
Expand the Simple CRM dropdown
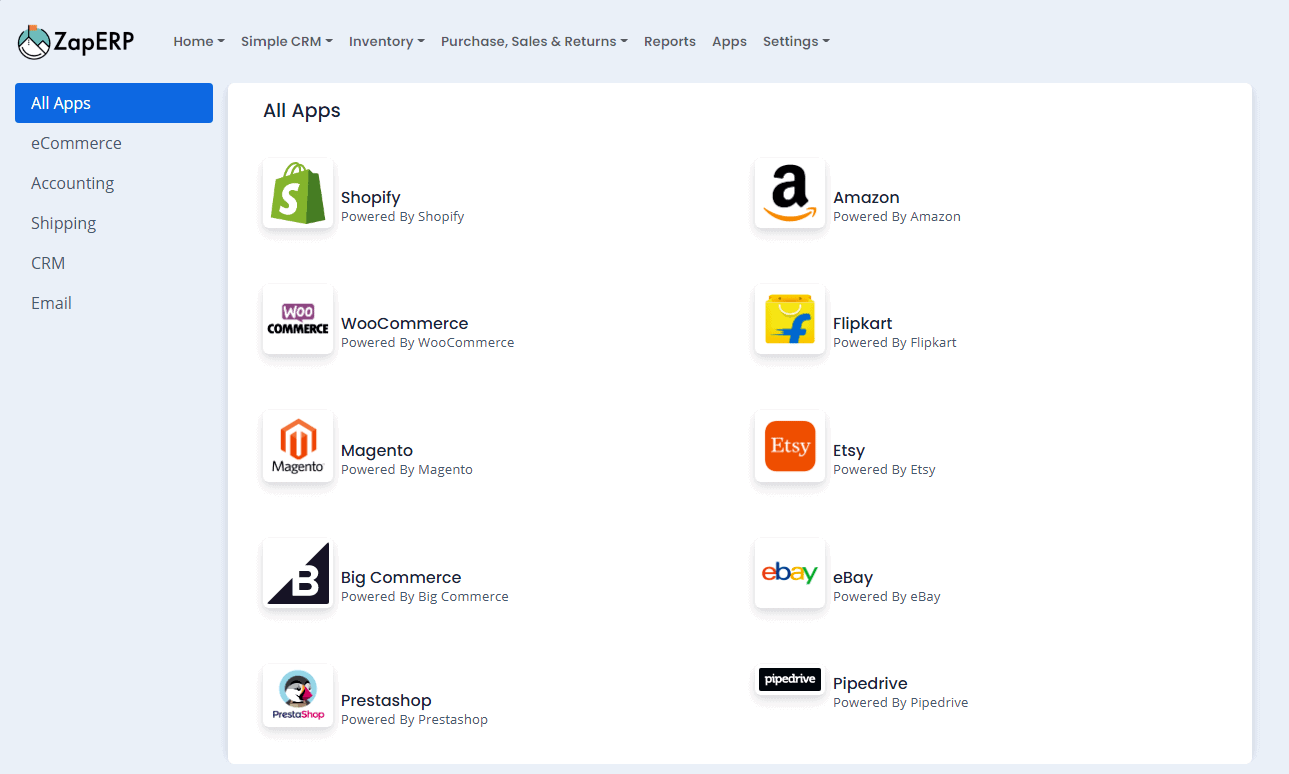(287, 41)
